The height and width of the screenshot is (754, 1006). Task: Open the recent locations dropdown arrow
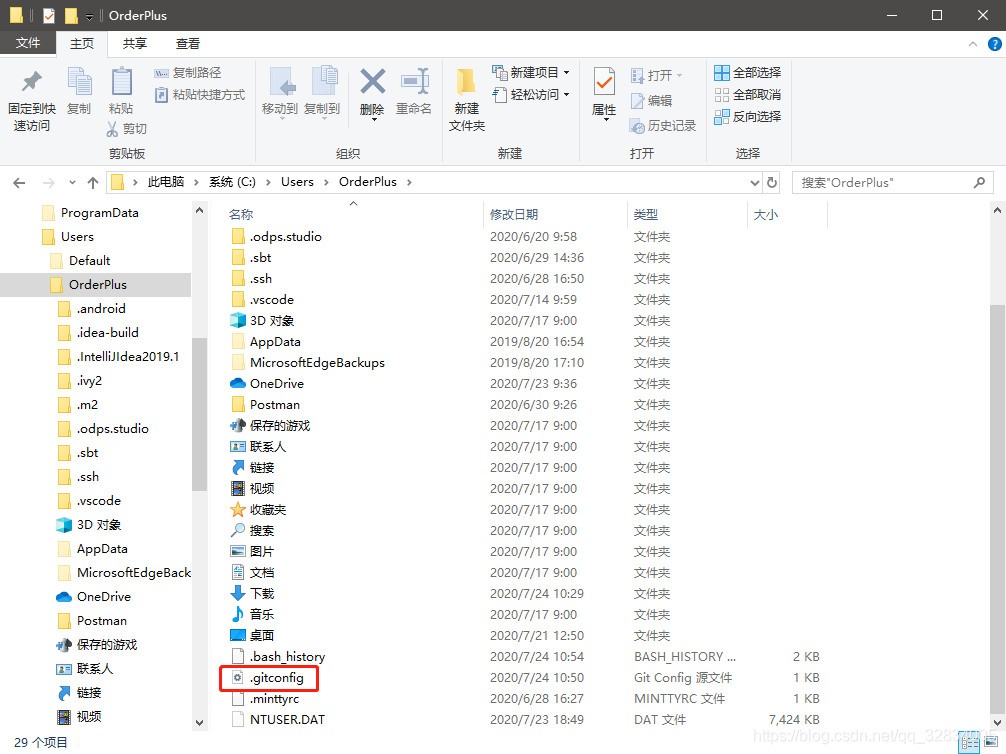coord(72,183)
